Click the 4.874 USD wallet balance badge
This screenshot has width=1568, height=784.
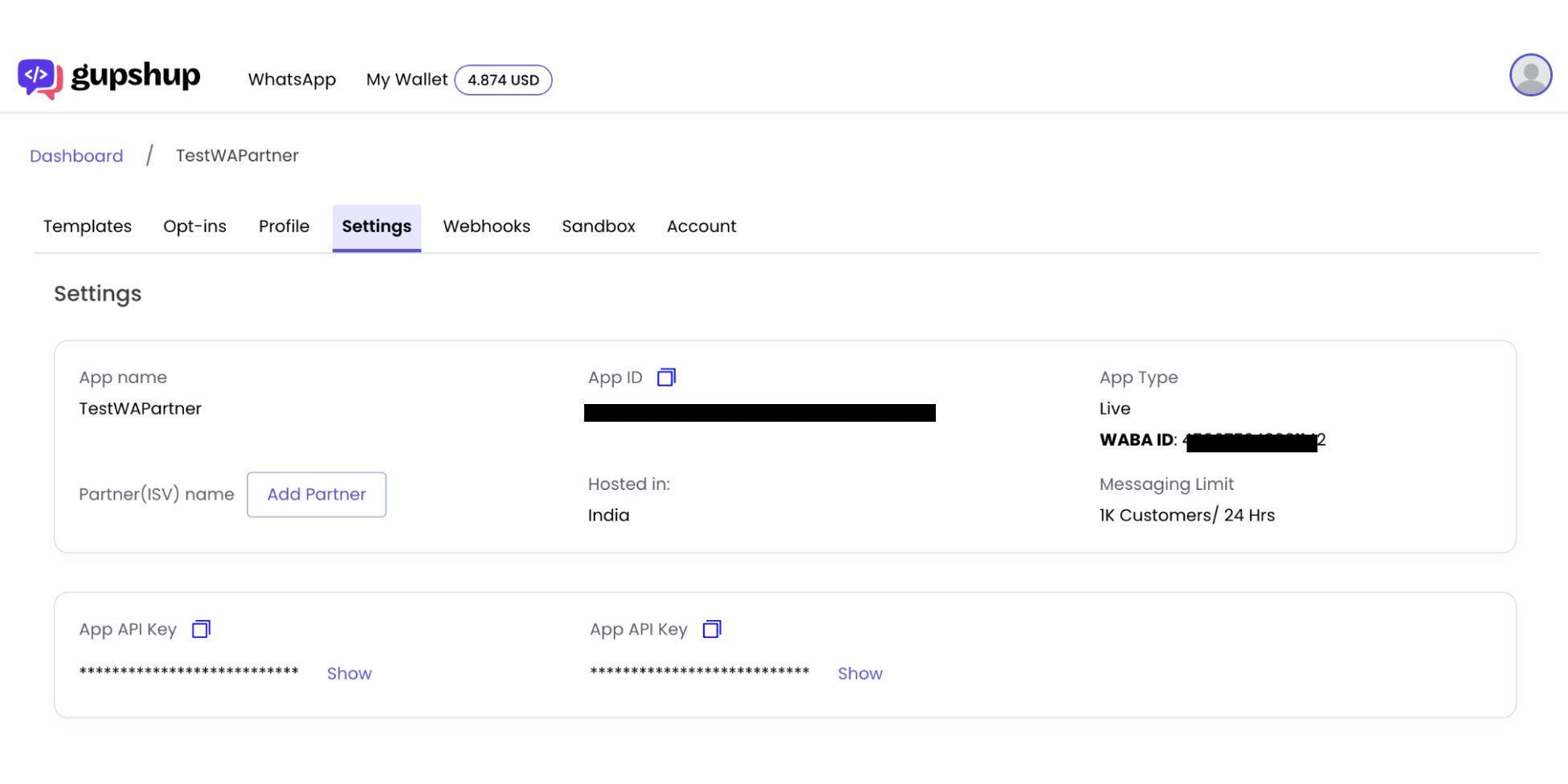click(503, 80)
